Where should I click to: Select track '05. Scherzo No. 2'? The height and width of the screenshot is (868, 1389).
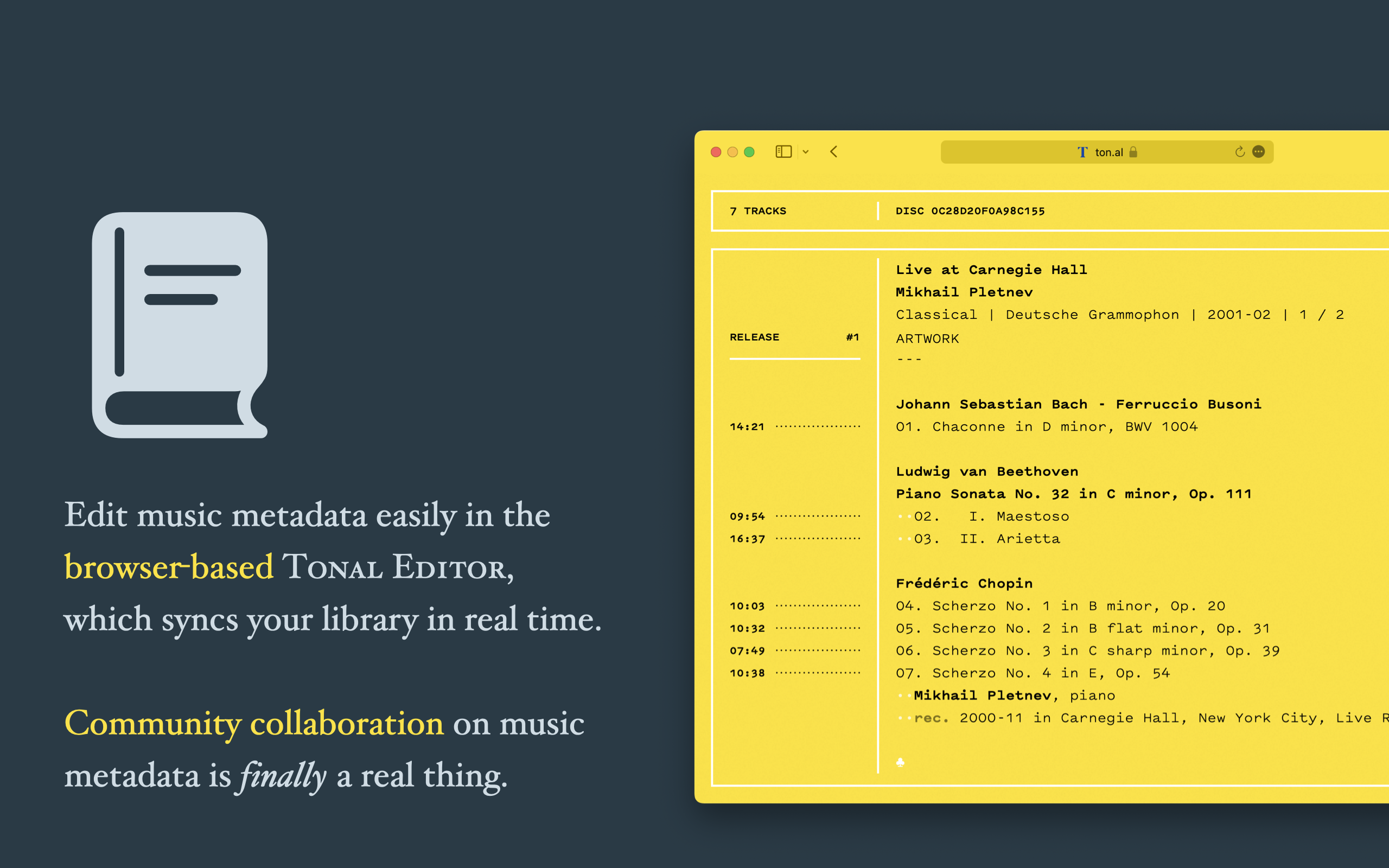[1082, 628]
